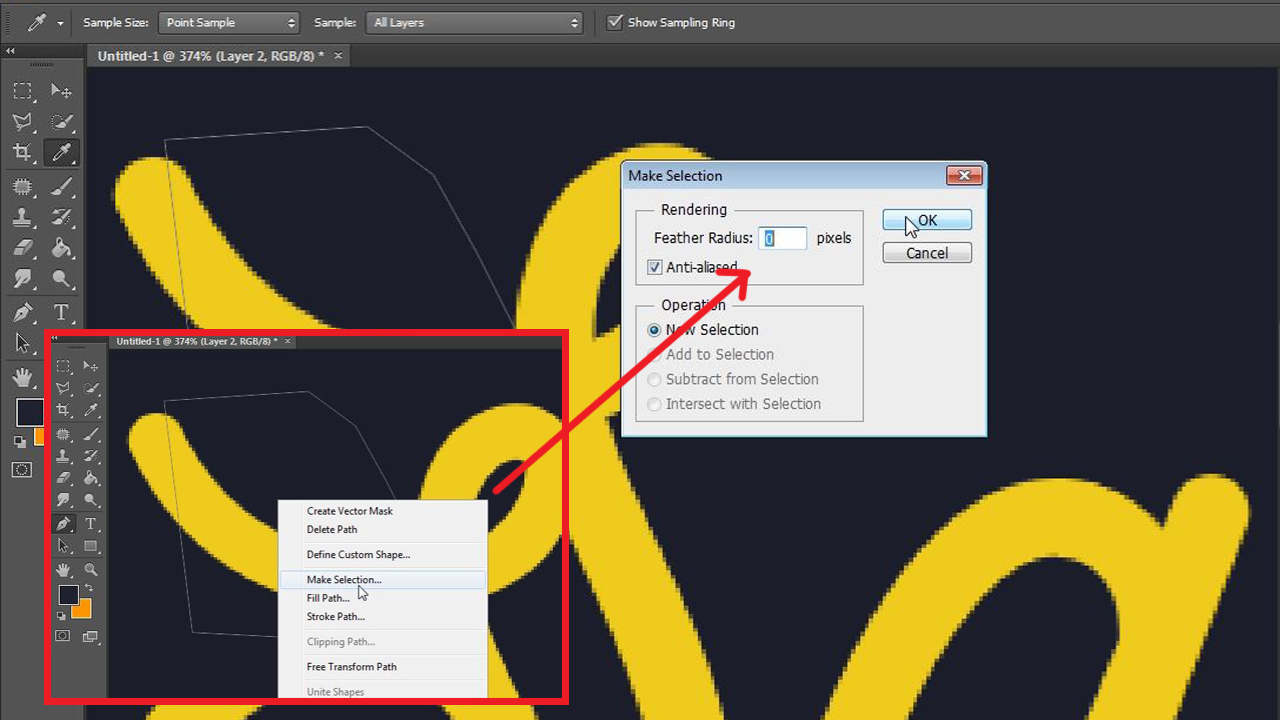Image resolution: width=1280 pixels, height=720 pixels.
Task: Select the Dodge tool in main toolbar
Action: pos(61,279)
